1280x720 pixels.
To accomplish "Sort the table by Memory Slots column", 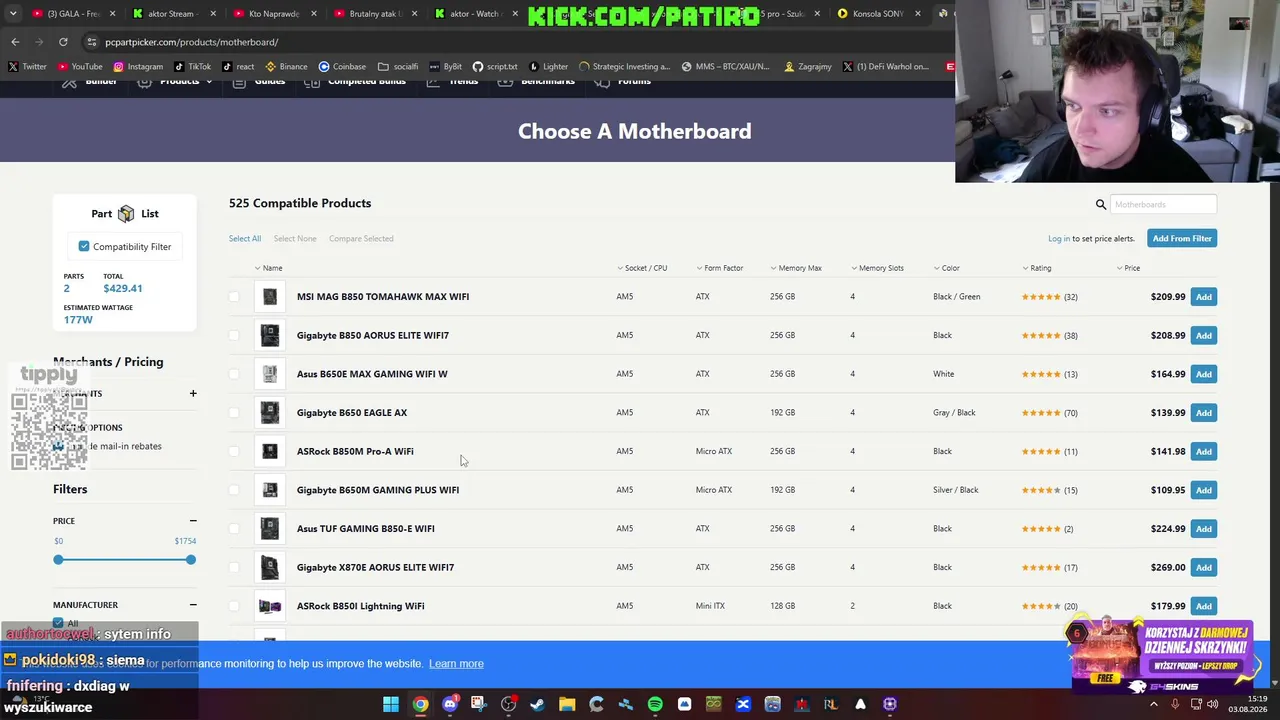I will coord(878,268).
